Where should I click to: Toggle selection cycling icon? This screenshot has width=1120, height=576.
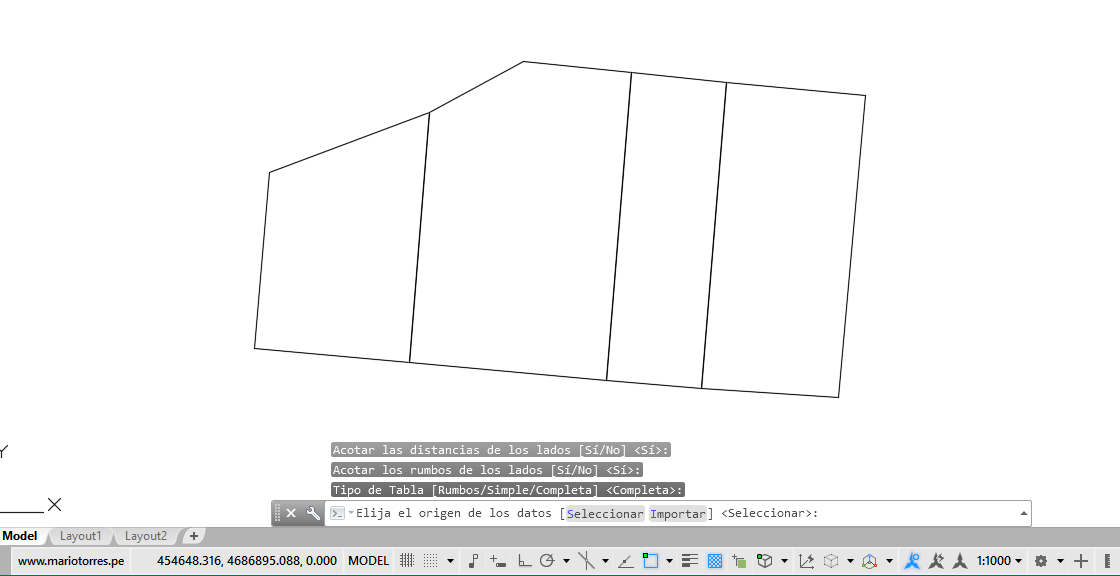tap(739, 561)
